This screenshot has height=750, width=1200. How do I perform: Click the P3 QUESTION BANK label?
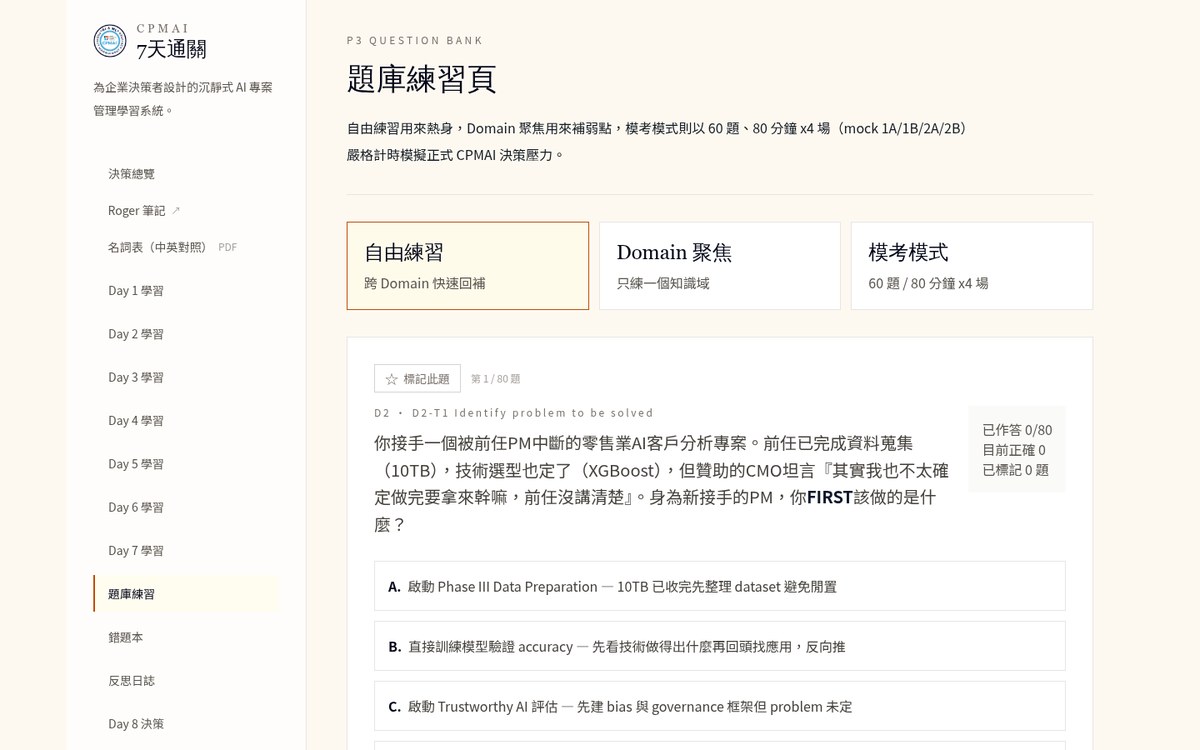(x=415, y=41)
